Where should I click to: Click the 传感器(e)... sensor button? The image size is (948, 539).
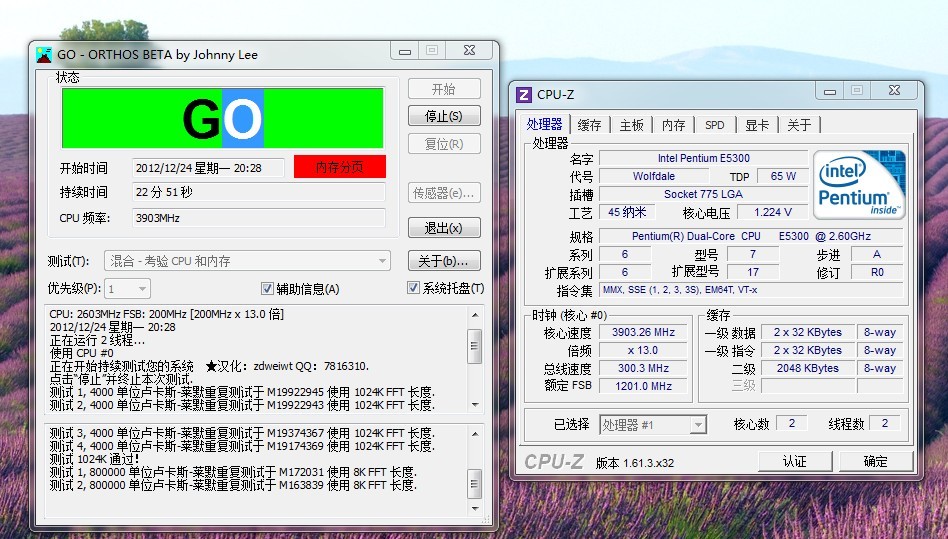coord(444,193)
